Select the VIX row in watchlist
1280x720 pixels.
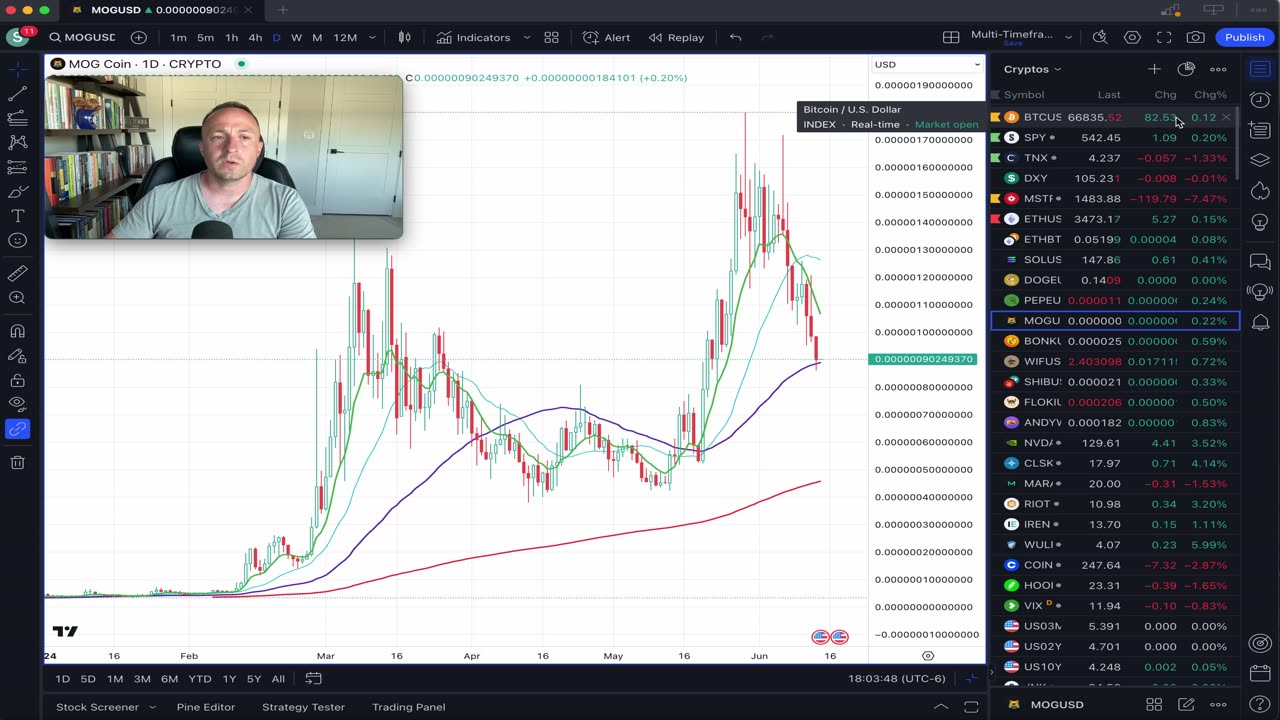pyautogui.click(x=1115, y=605)
